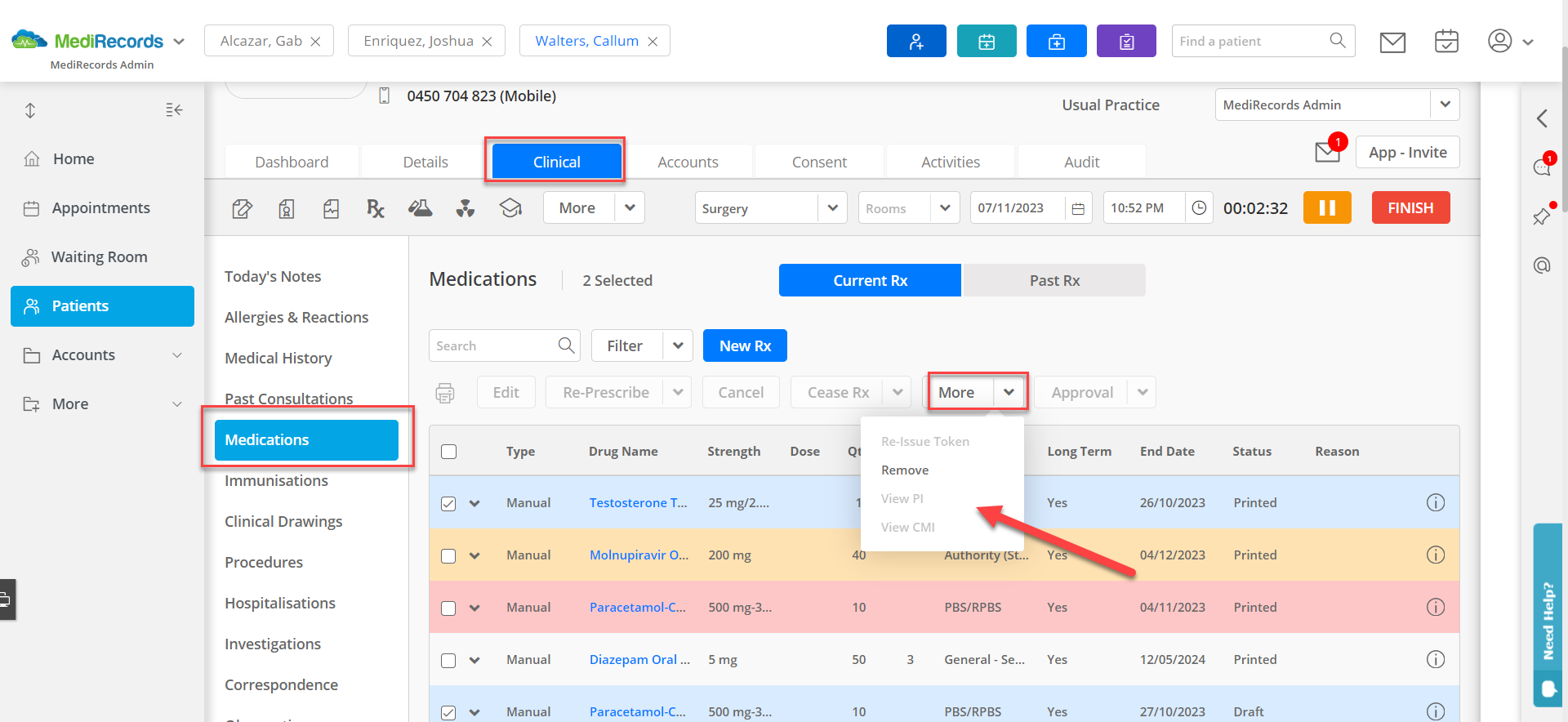
Task: Open the Approval dropdown arrow
Action: pos(1143,392)
